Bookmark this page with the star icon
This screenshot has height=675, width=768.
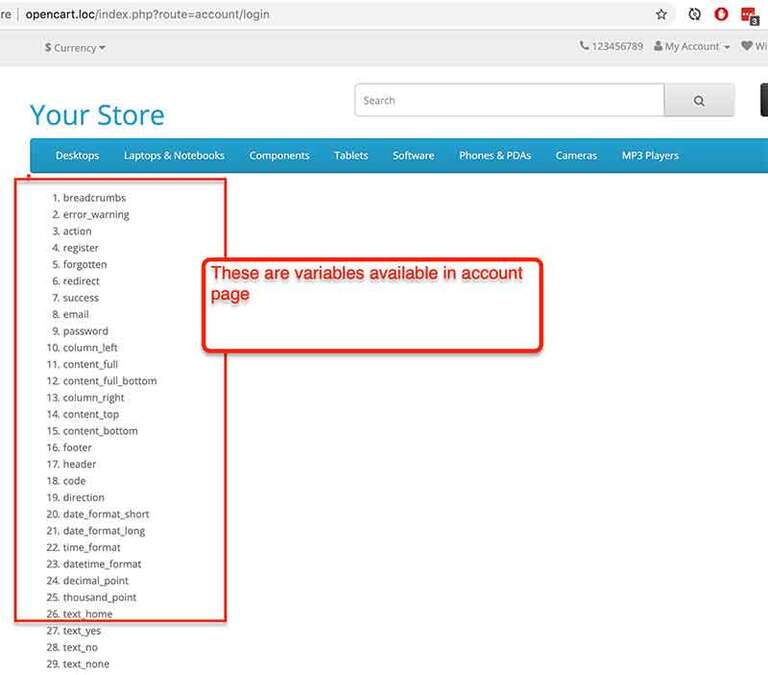661,15
